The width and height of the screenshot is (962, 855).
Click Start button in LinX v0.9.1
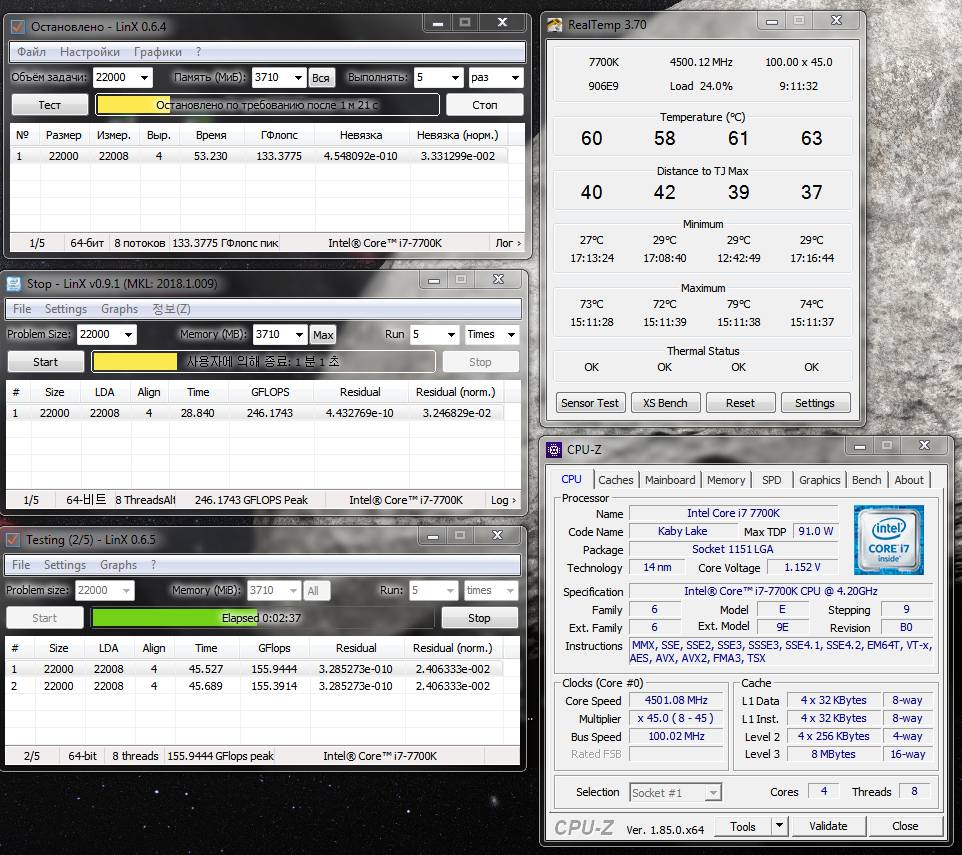[45, 362]
